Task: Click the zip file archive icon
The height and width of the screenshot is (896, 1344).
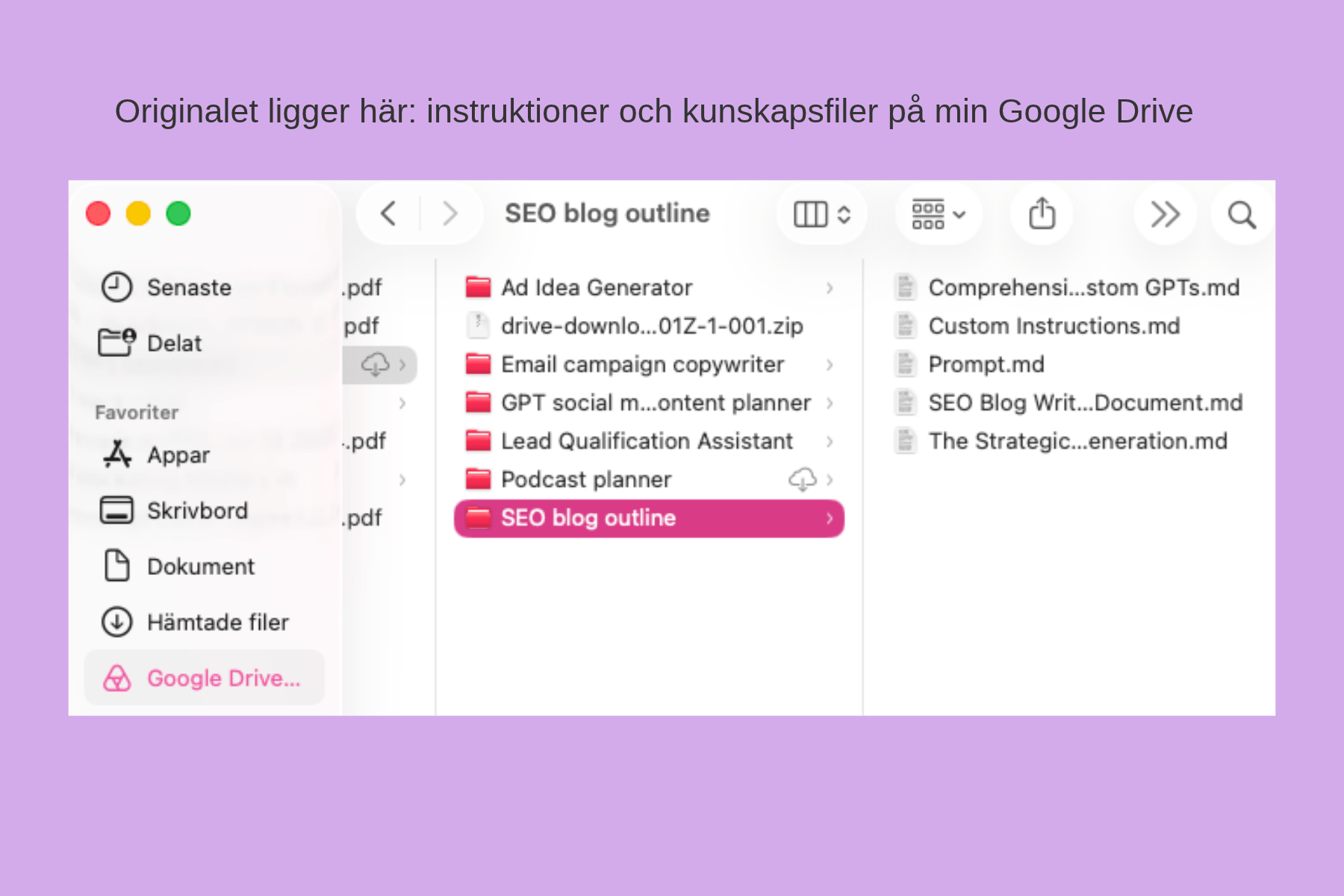Action: tap(478, 326)
